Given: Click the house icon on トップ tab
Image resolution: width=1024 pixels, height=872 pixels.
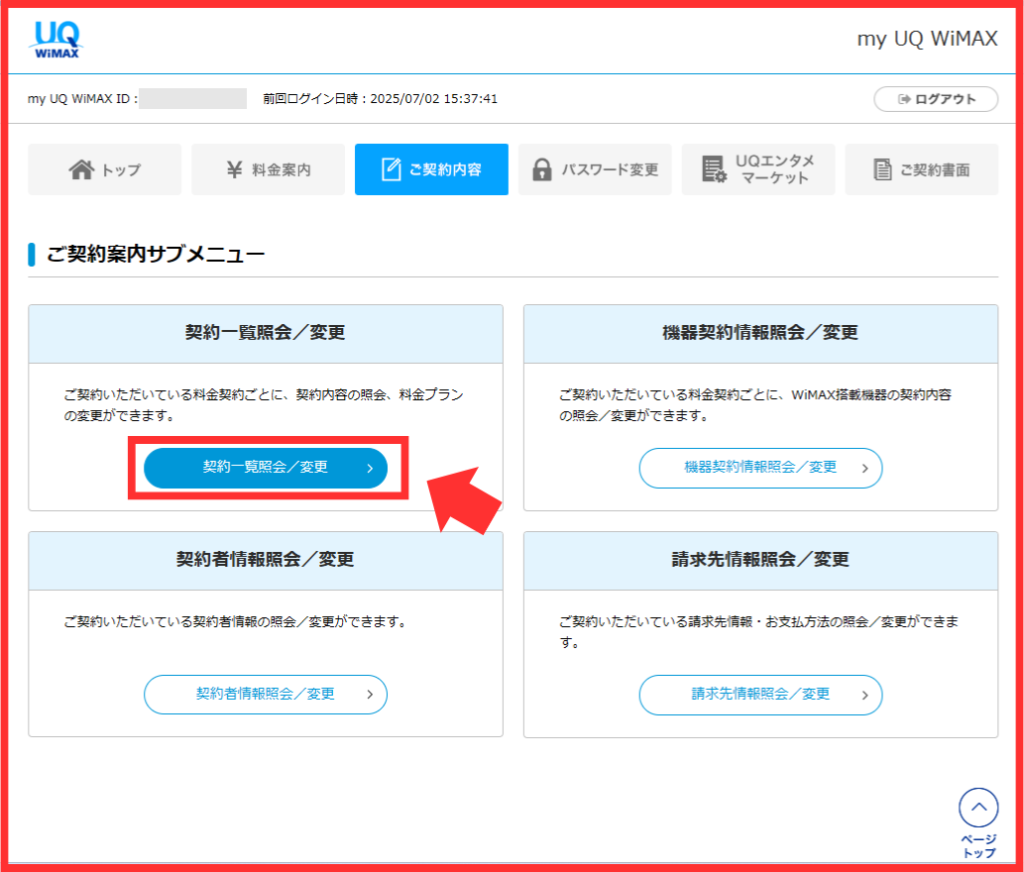Looking at the screenshot, I should coord(82,169).
